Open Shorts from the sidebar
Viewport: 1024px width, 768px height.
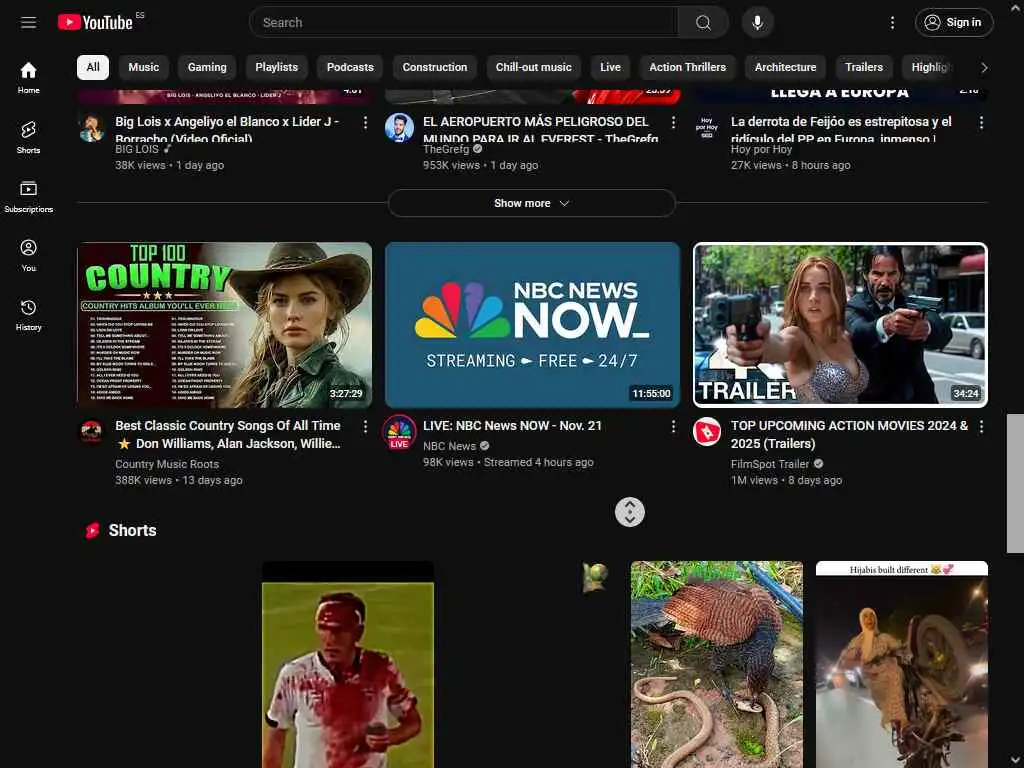click(x=28, y=137)
